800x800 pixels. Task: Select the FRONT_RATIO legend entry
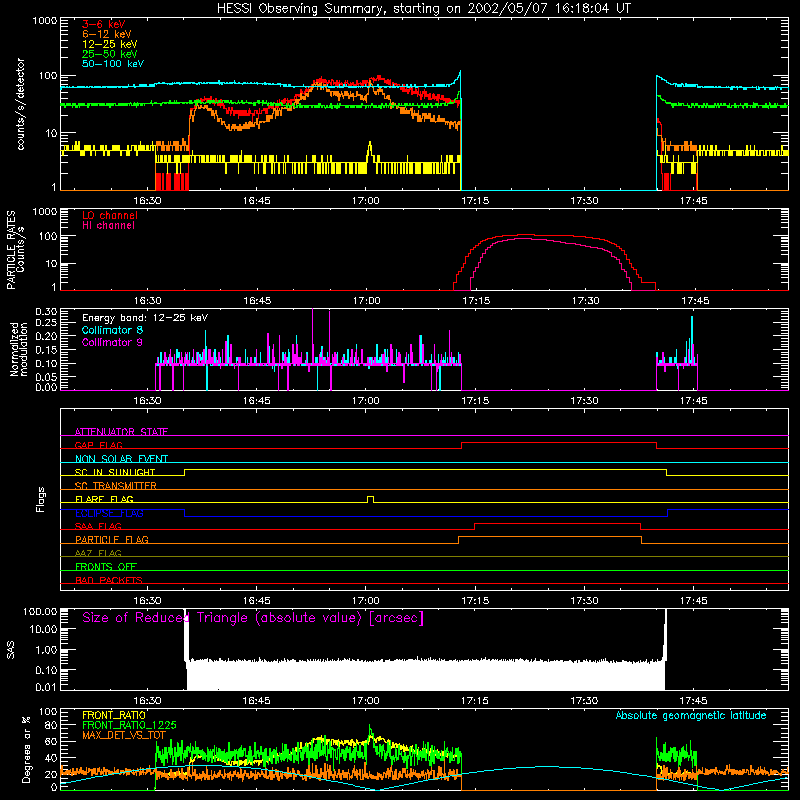pos(114,715)
